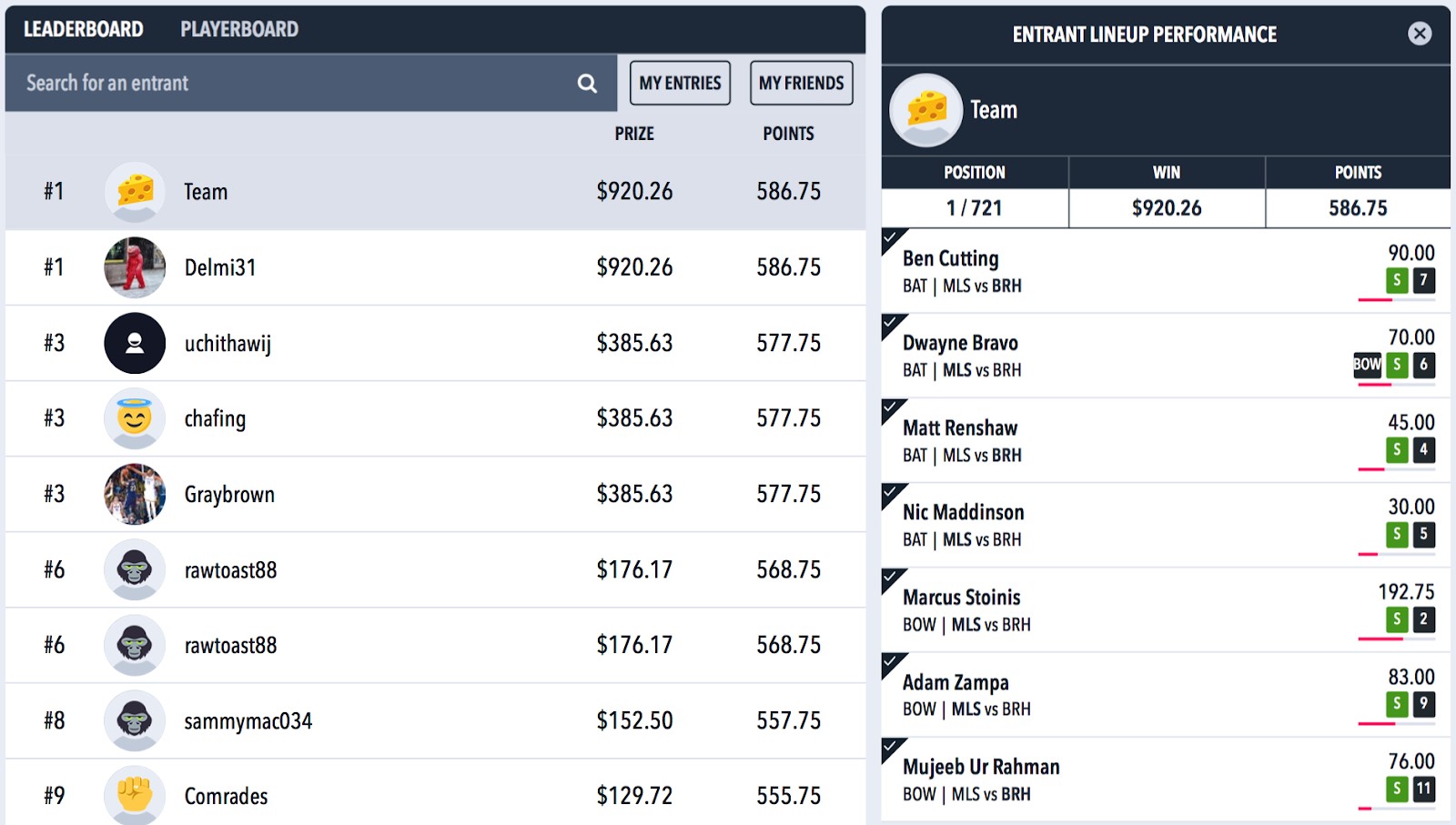The width and height of the screenshot is (1456, 825).
Task: Click the check mark corner on Marcus Stoinis
Action: [891, 578]
